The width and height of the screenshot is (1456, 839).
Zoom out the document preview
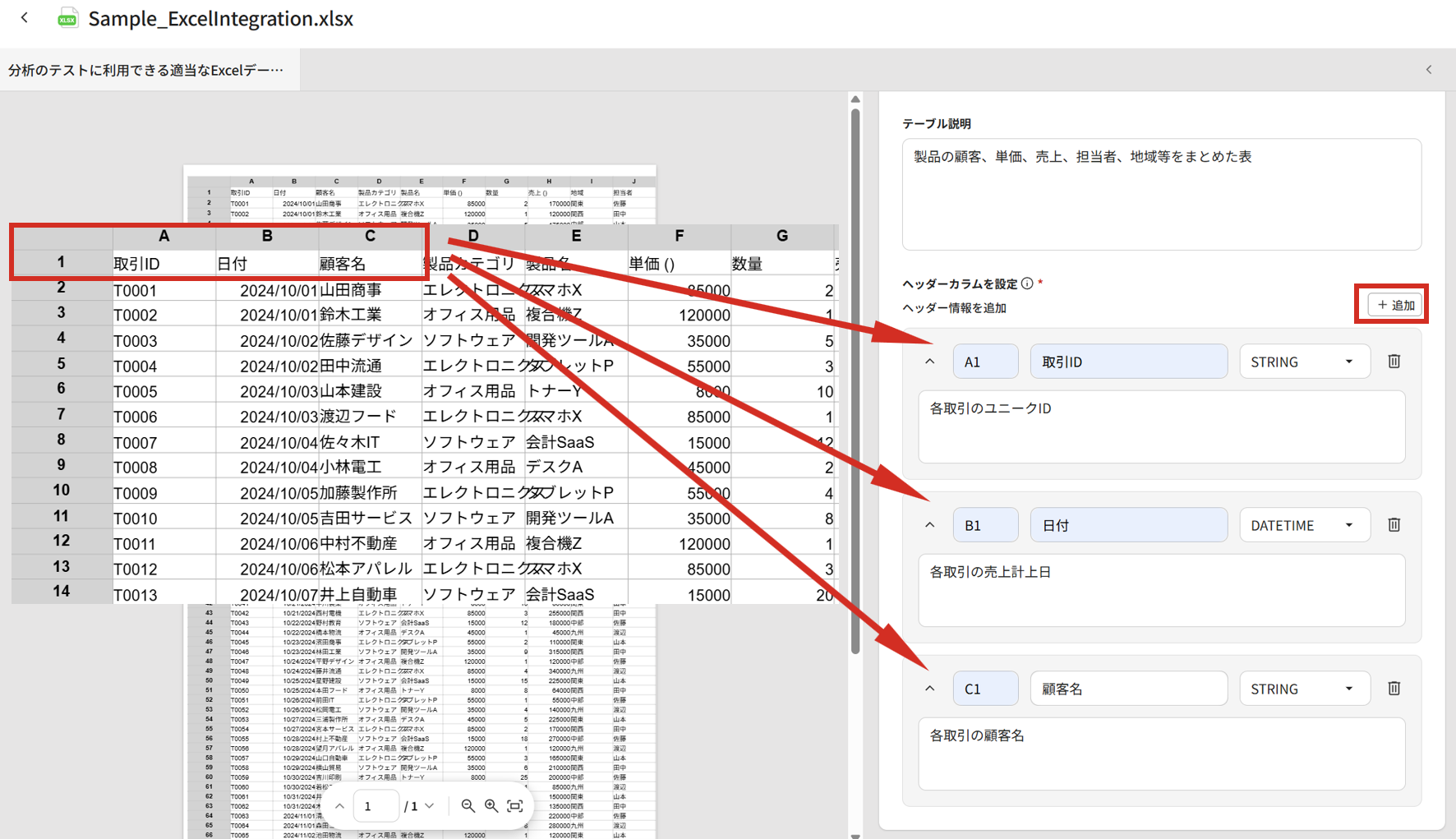tap(468, 806)
